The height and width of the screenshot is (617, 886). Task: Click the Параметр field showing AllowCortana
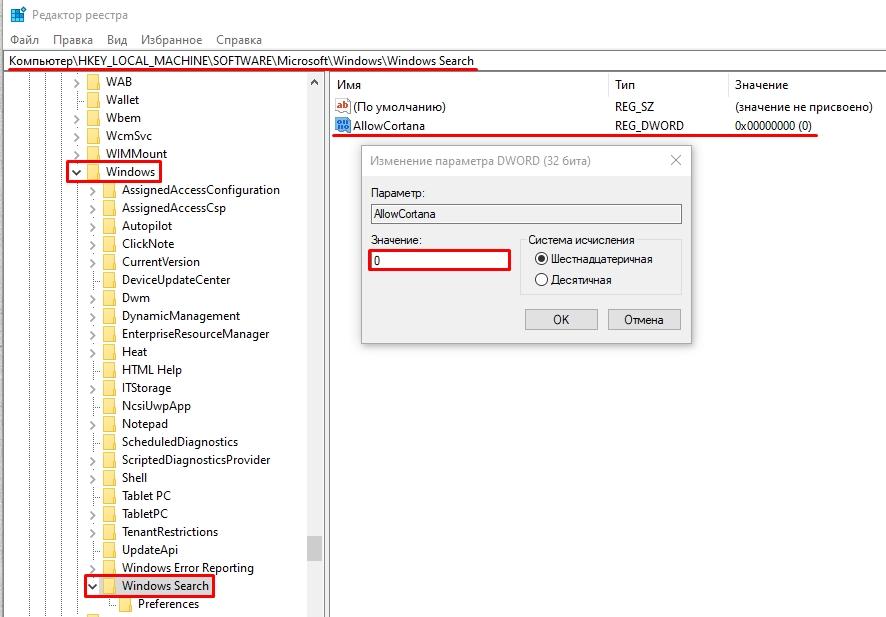click(x=526, y=214)
